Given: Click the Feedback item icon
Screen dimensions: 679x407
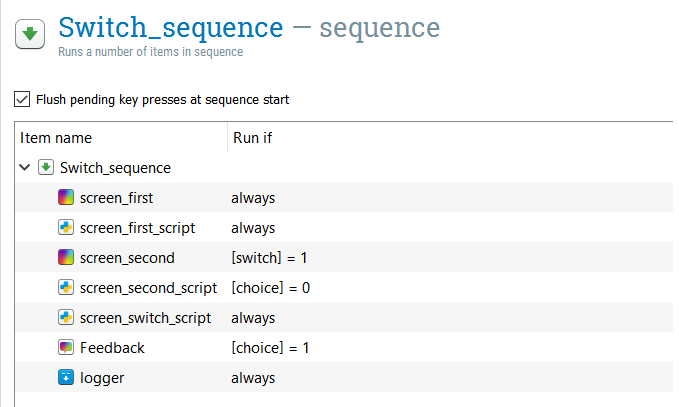Looking at the screenshot, I should click(66, 347).
